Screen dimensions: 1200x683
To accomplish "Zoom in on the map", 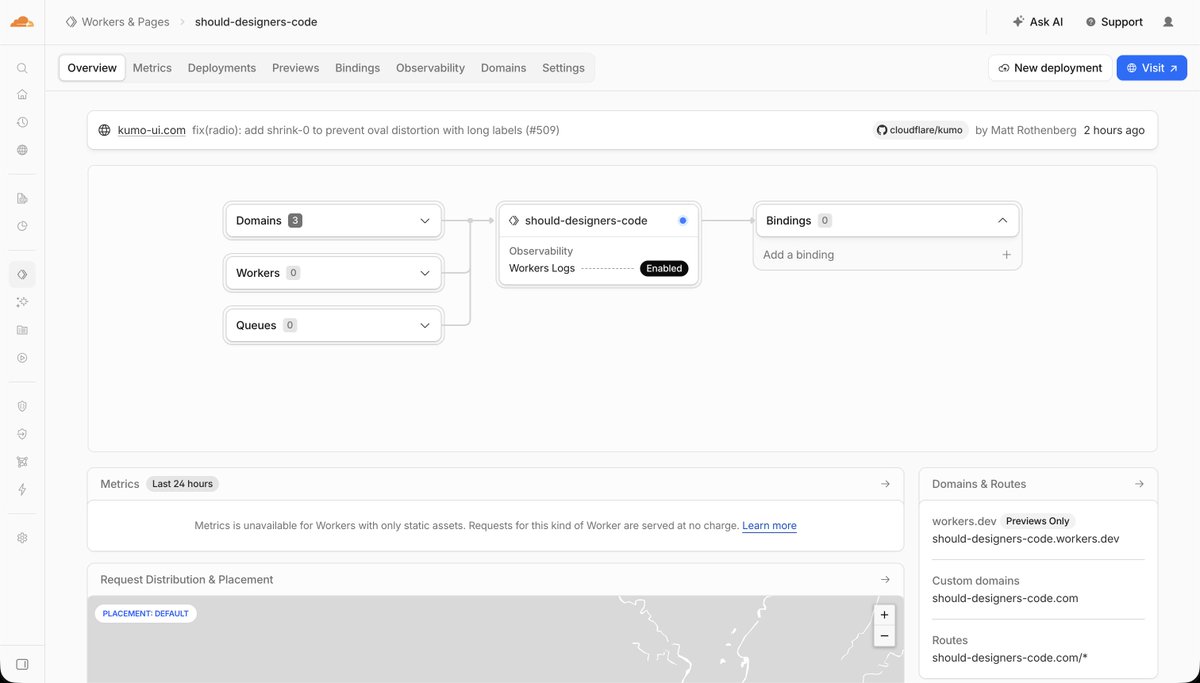I will pyautogui.click(x=884, y=615).
